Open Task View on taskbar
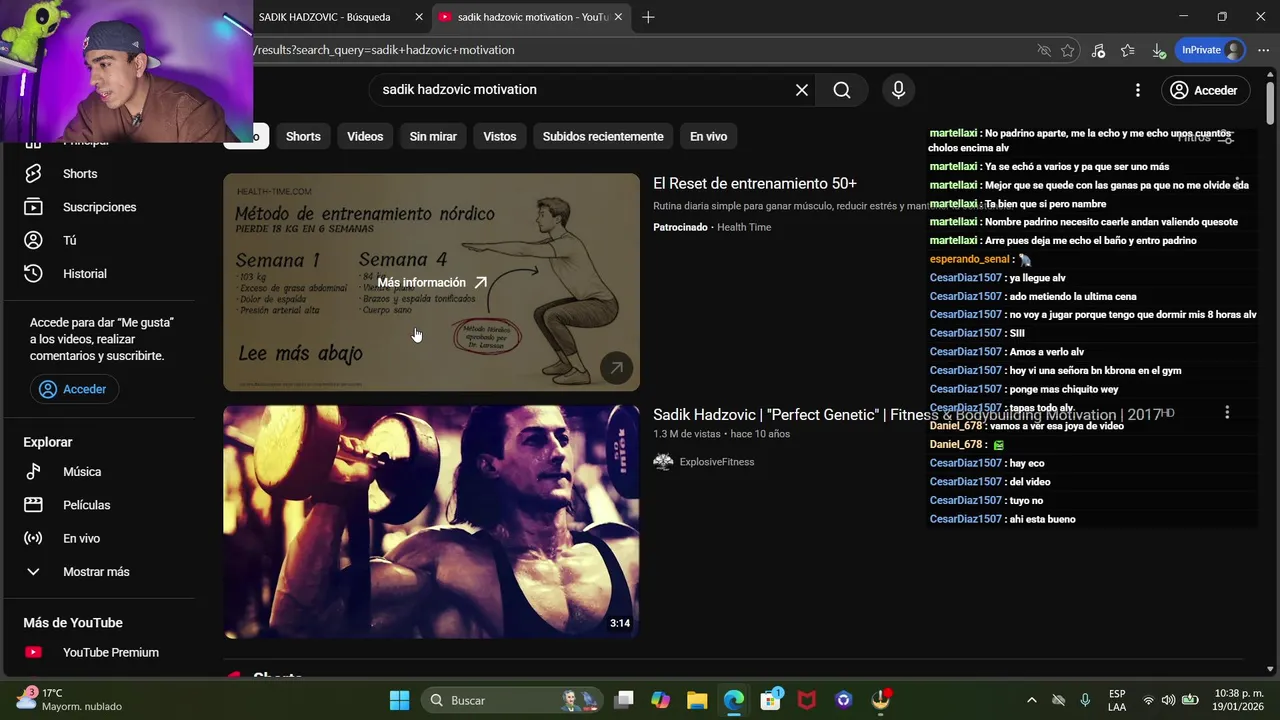1280x720 pixels. (624, 700)
